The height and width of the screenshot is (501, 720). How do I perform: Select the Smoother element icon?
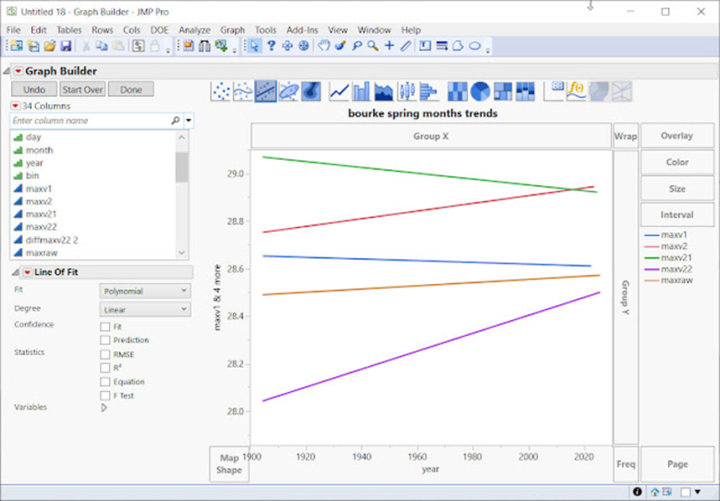coord(242,91)
